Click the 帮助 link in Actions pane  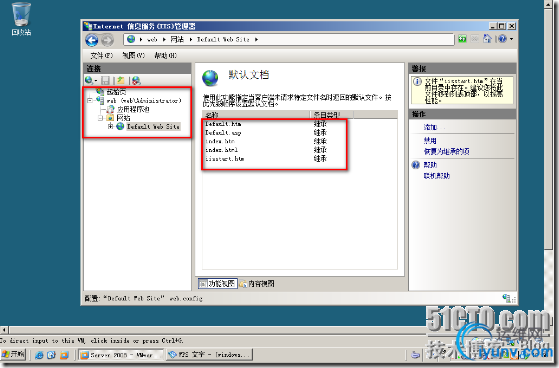[430, 165]
